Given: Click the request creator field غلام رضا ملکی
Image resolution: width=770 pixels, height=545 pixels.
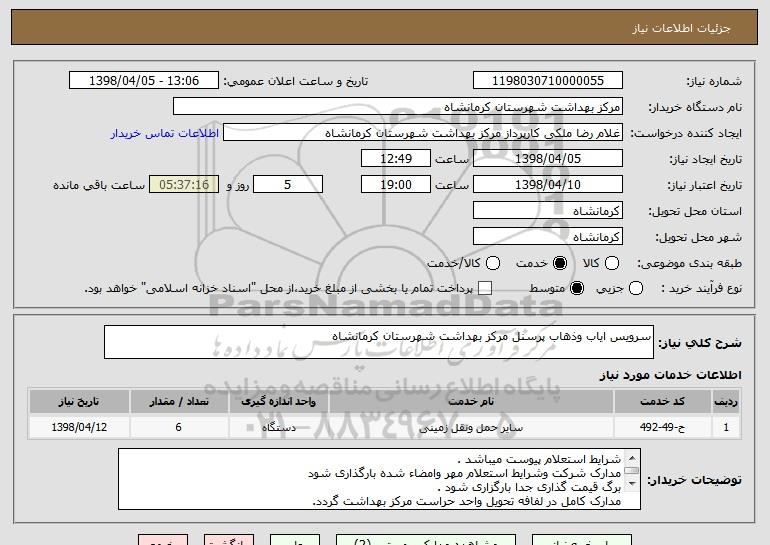Looking at the screenshot, I should pos(423,133).
